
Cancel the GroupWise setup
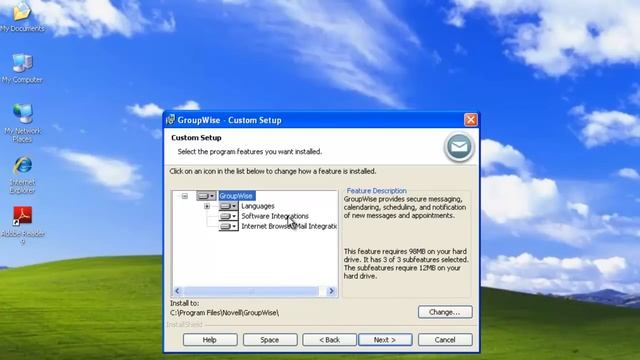[x=445, y=340]
